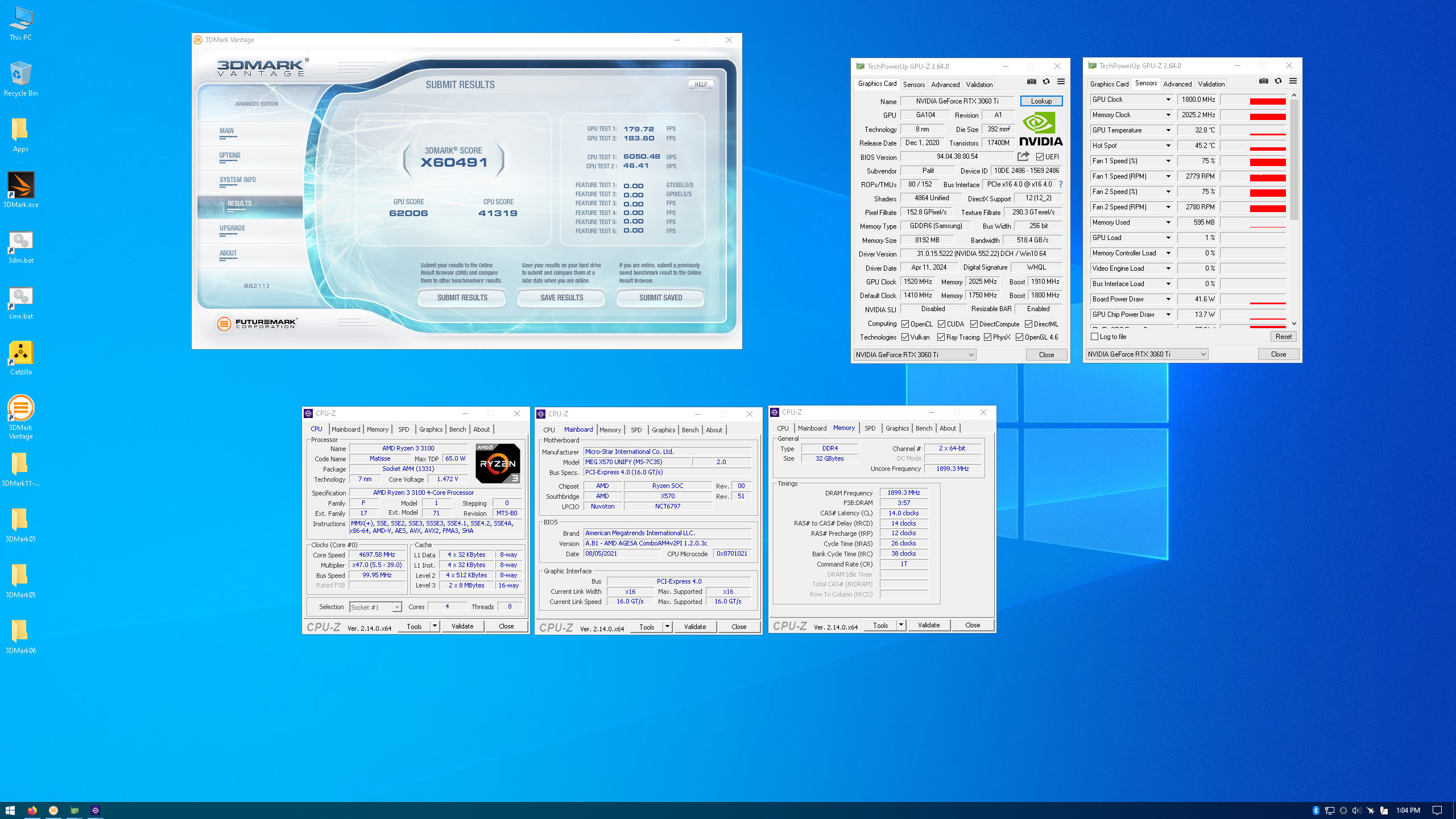Screen dimensions: 1456x819
Task: Open hamburger menu in GPU-Z Graphics Card window
Action: pyautogui.click(x=1061, y=81)
